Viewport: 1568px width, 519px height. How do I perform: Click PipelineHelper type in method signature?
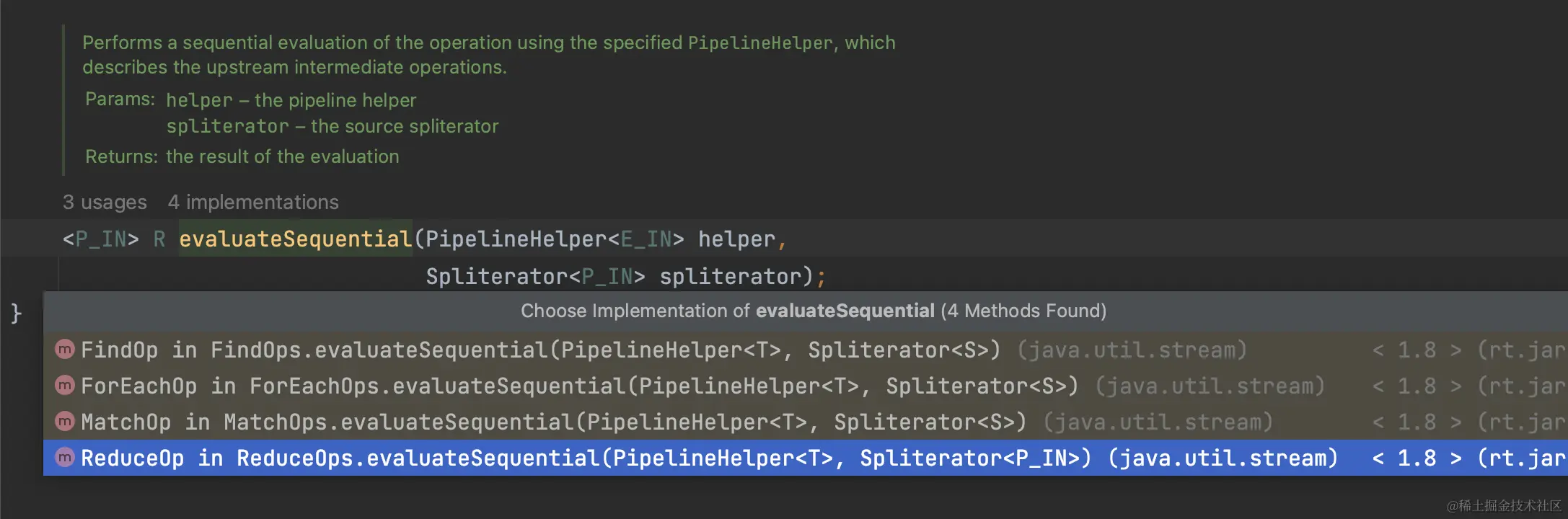tap(516, 239)
